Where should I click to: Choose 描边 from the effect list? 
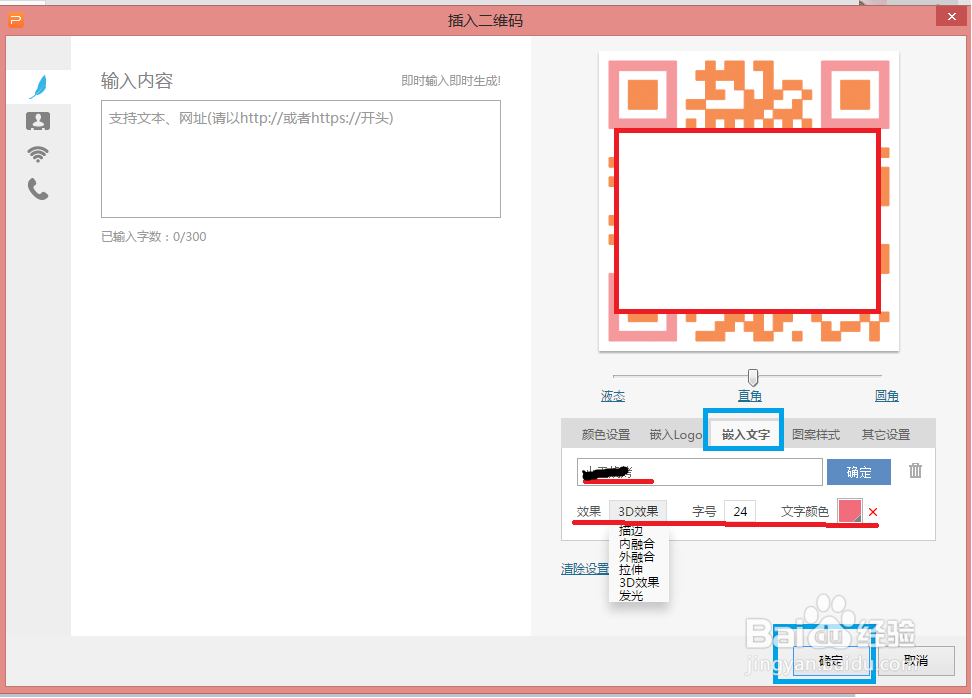coord(631,531)
